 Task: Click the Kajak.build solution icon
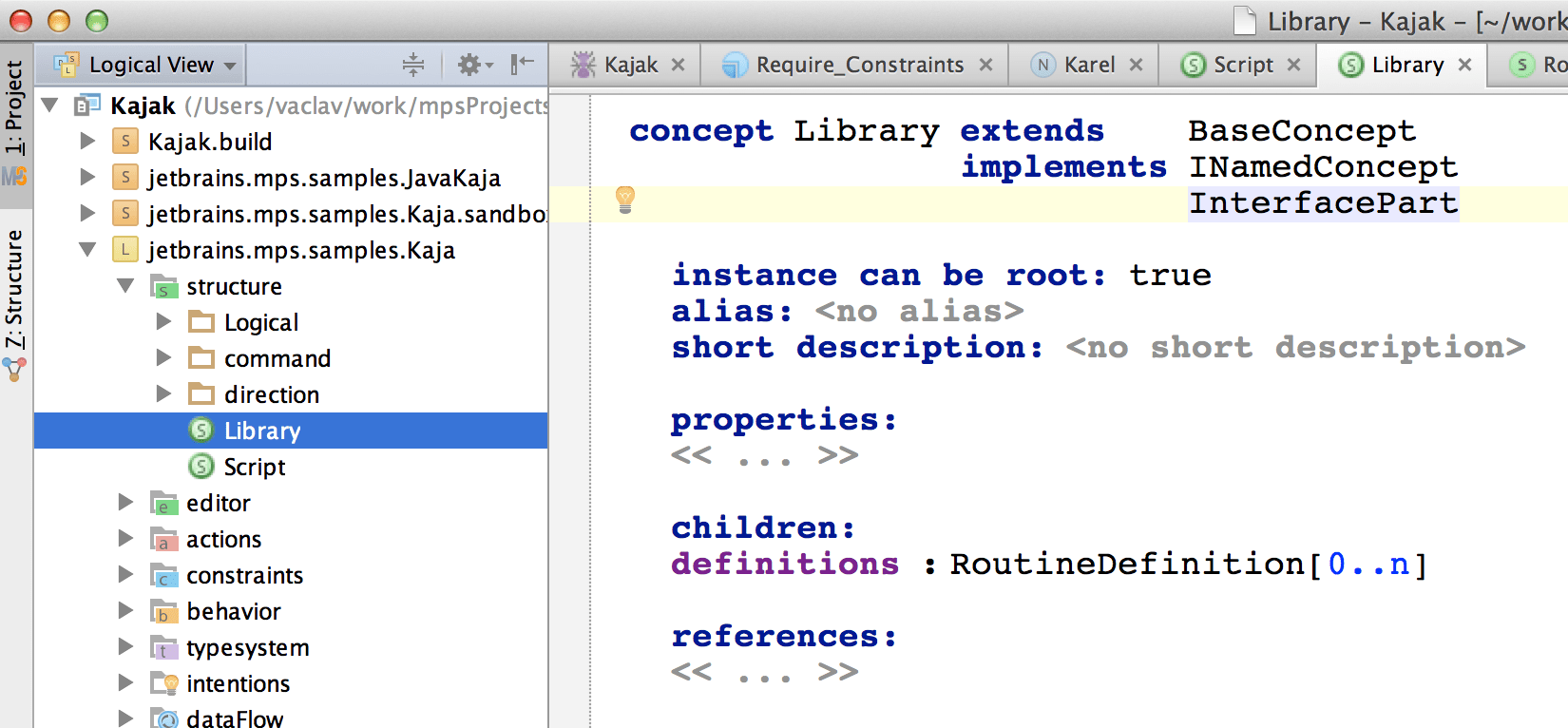click(x=124, y=142)
